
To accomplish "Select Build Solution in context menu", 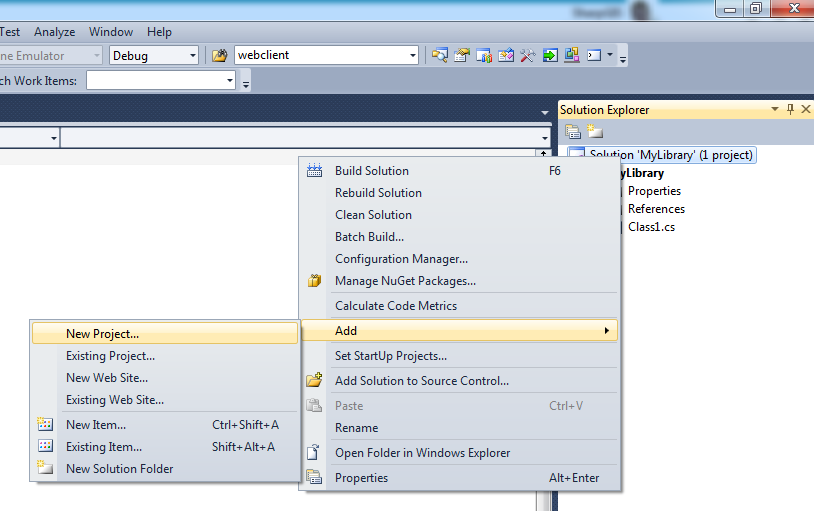I will [459, 171].
